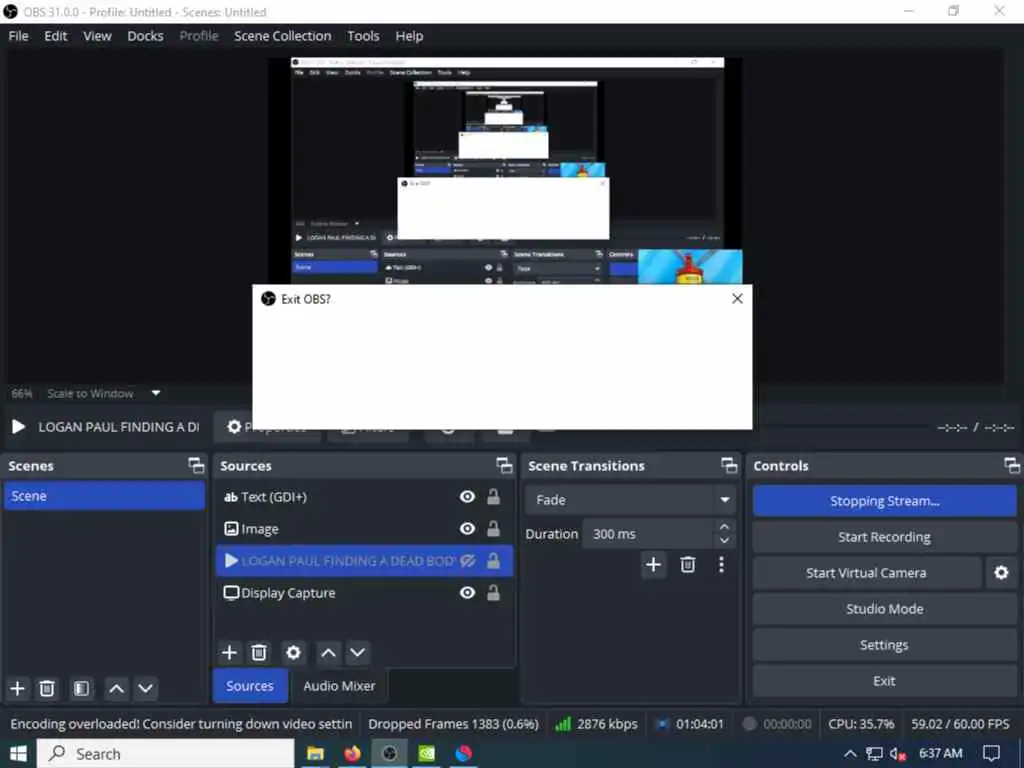Pop out the Scenes dock
Screen dimensions: 1024x768
point(196,466)
